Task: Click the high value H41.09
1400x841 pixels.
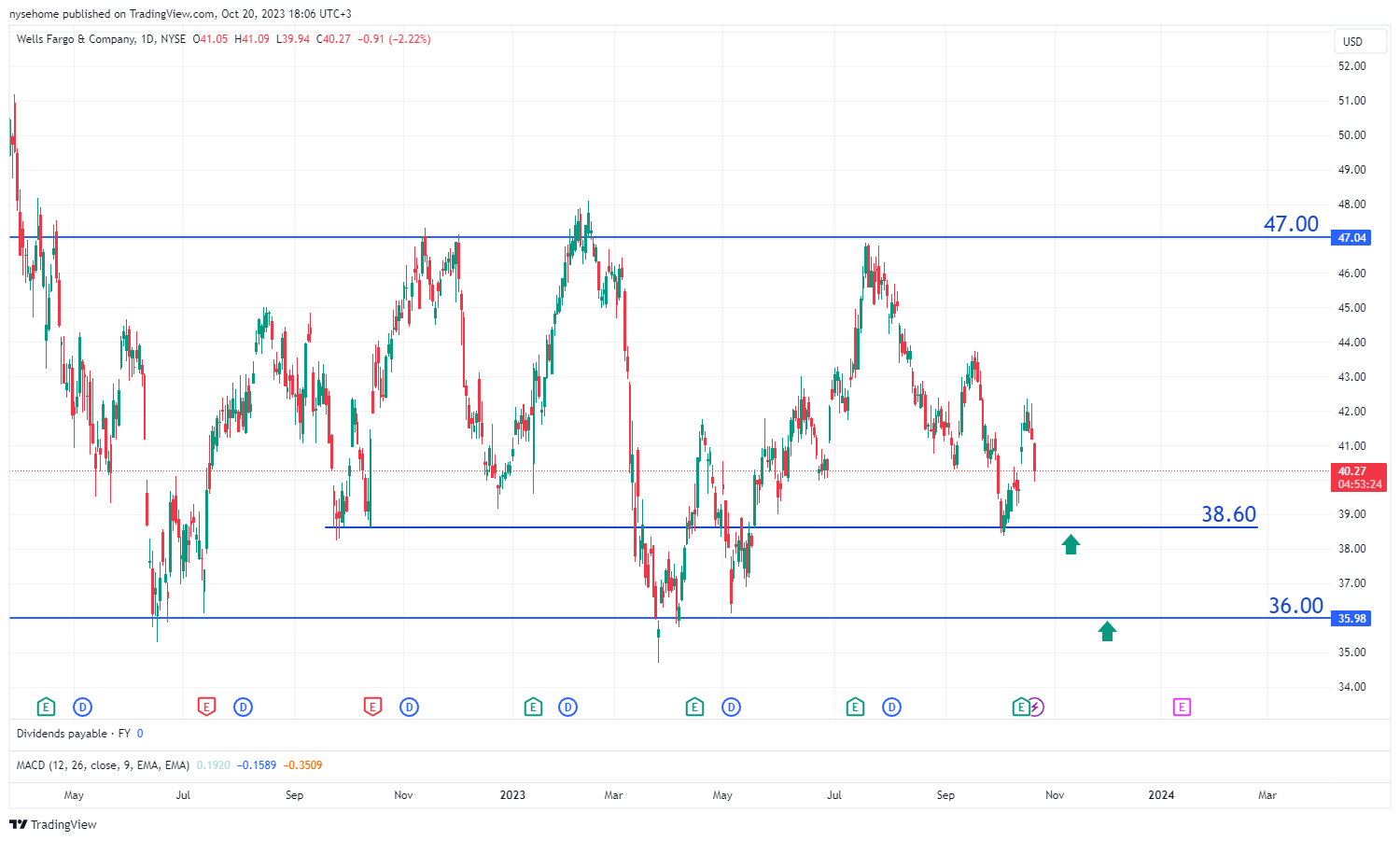Action: coord(252,39)
